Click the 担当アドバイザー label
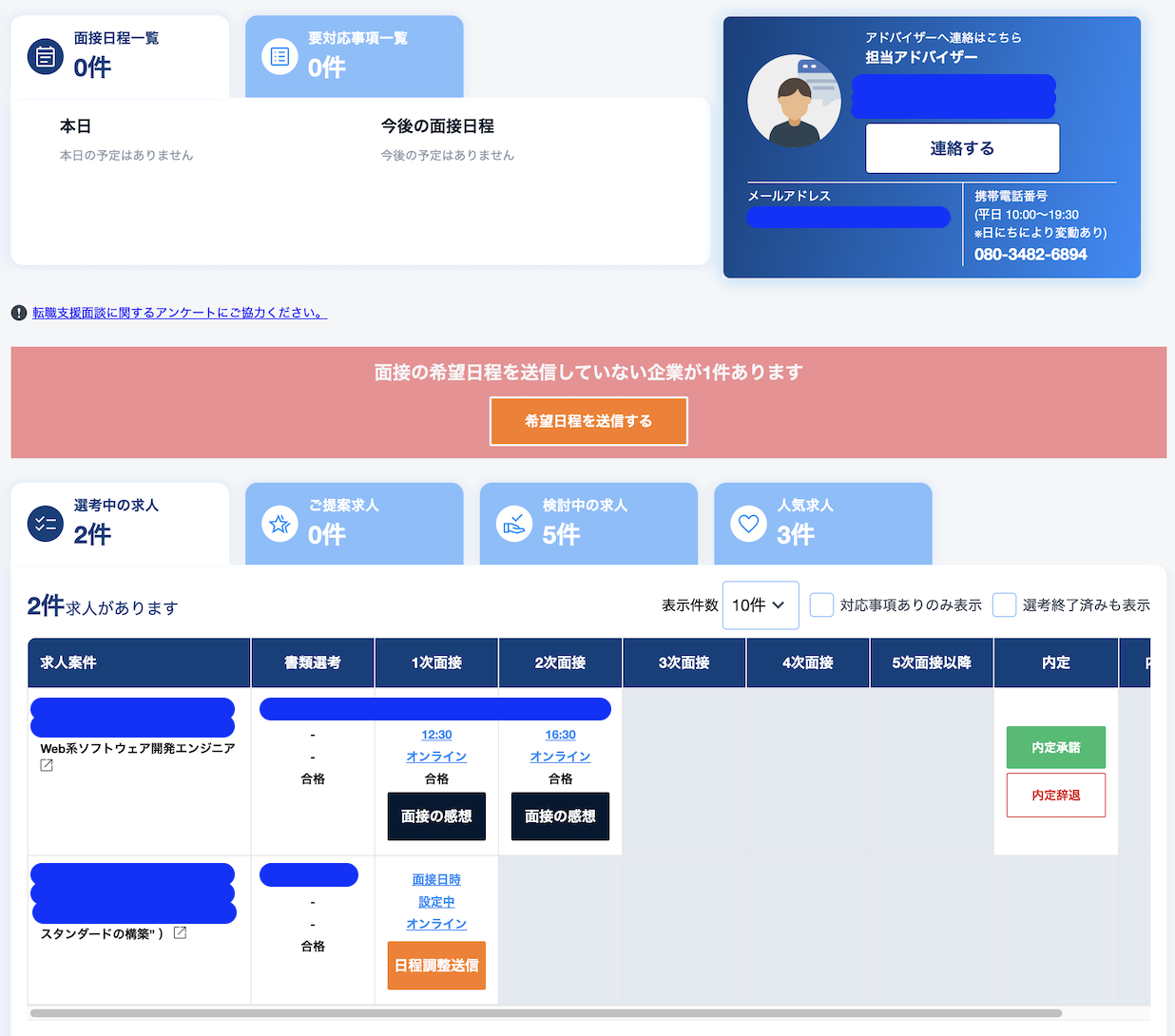 click(921, 57)
